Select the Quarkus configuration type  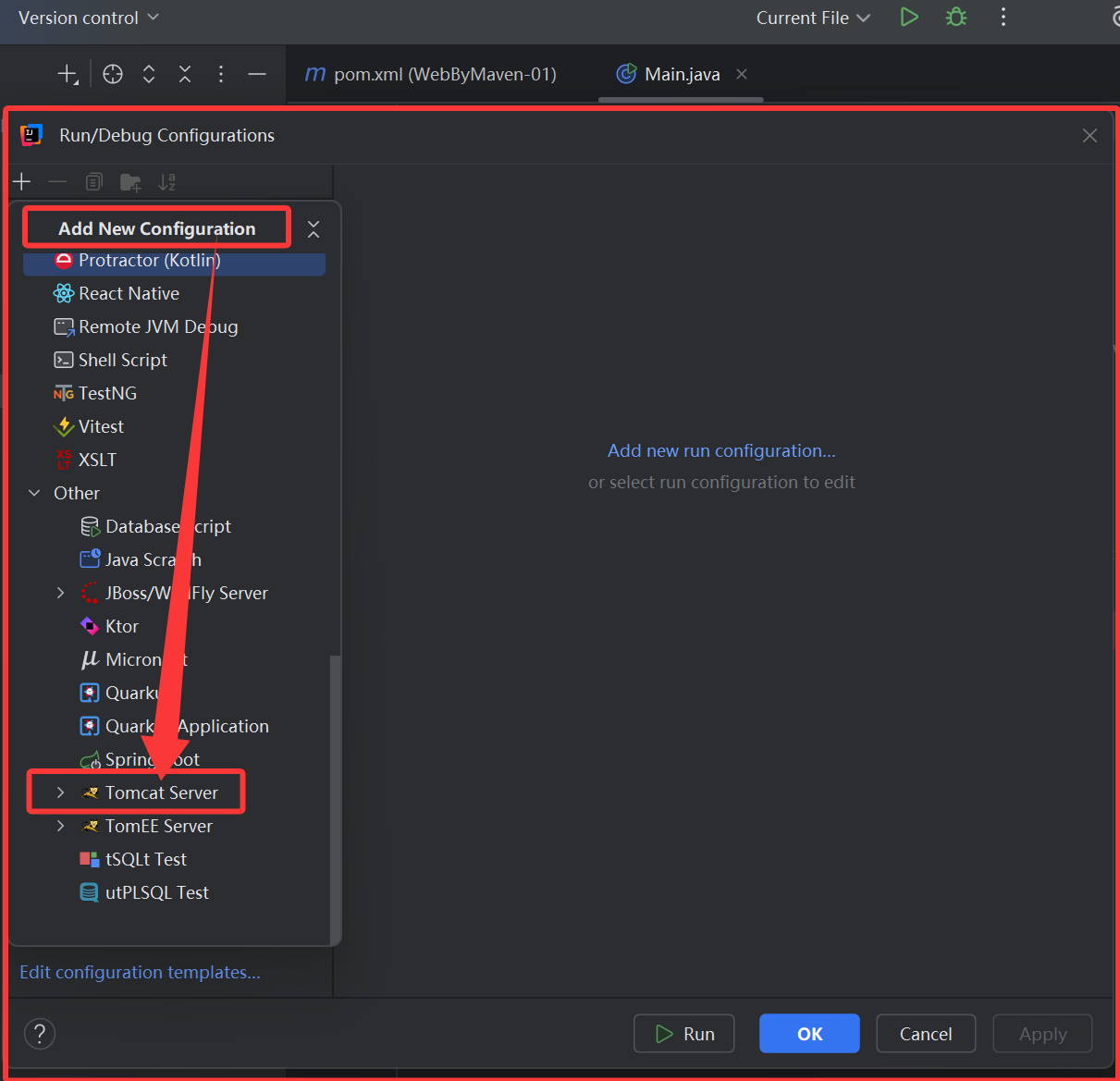pos(174,693)
